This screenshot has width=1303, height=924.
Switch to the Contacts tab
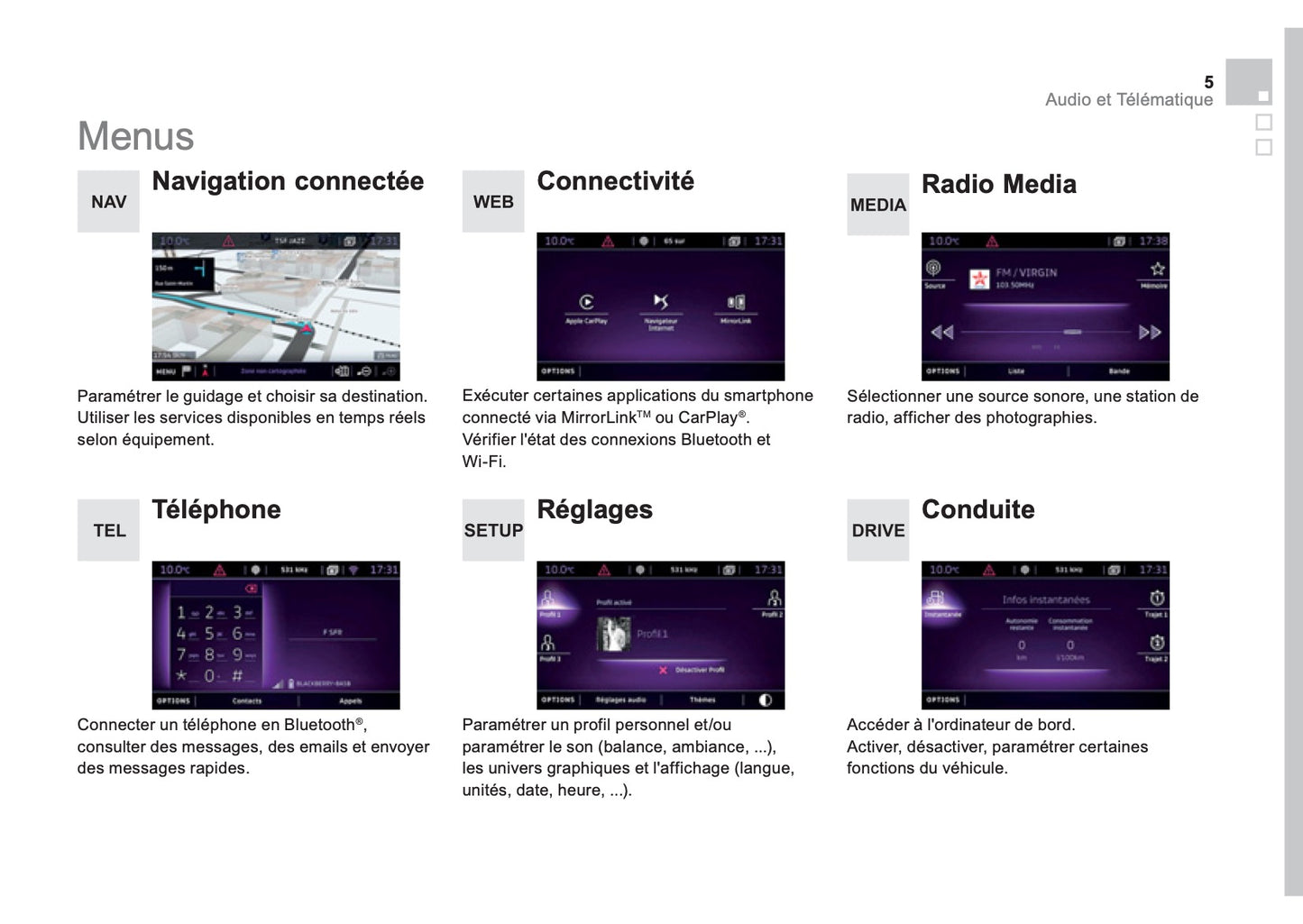(x=247, y=700)
